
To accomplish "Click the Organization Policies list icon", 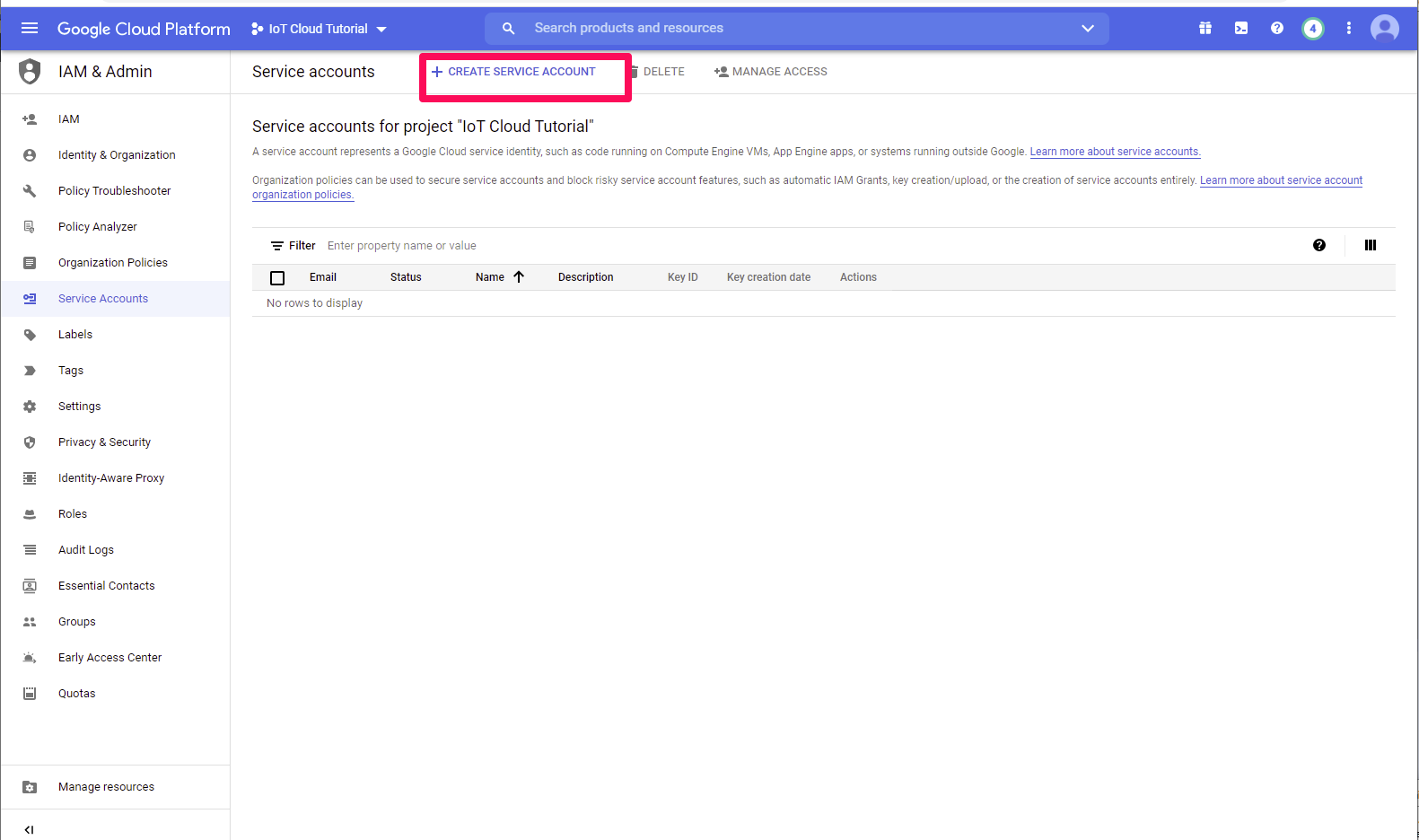I will [x=30, y=263].
